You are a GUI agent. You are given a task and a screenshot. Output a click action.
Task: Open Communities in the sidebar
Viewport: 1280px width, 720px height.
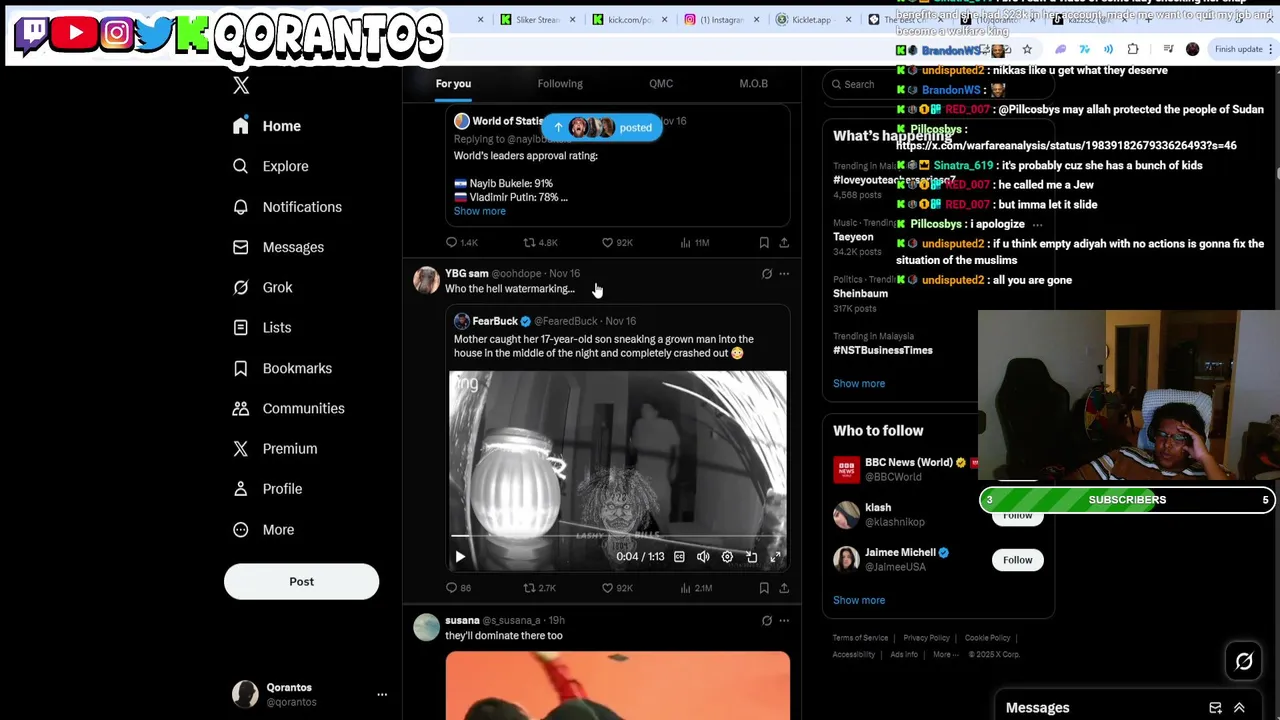[289, 409]
